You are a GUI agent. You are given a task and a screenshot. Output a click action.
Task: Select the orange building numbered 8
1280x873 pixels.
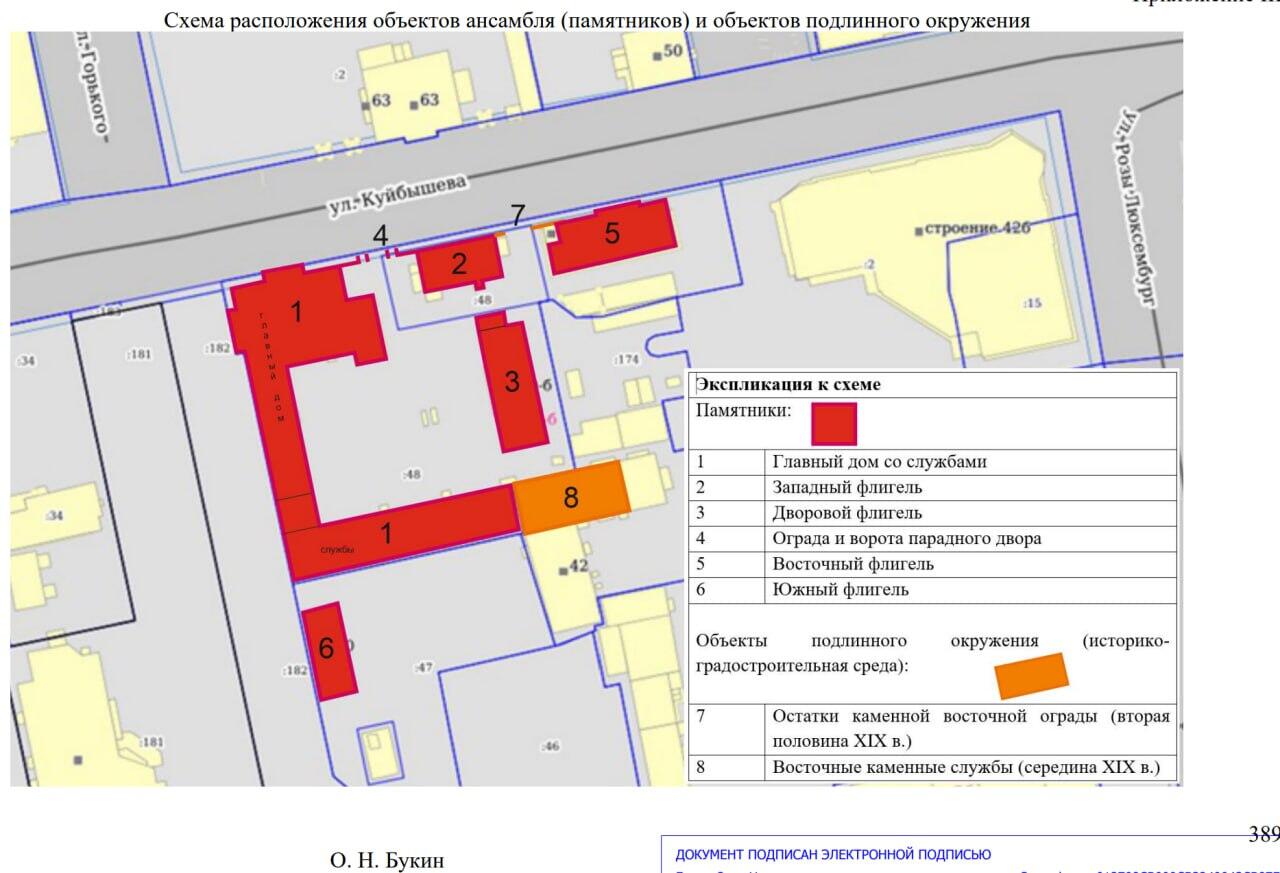(x=571, y=497)
